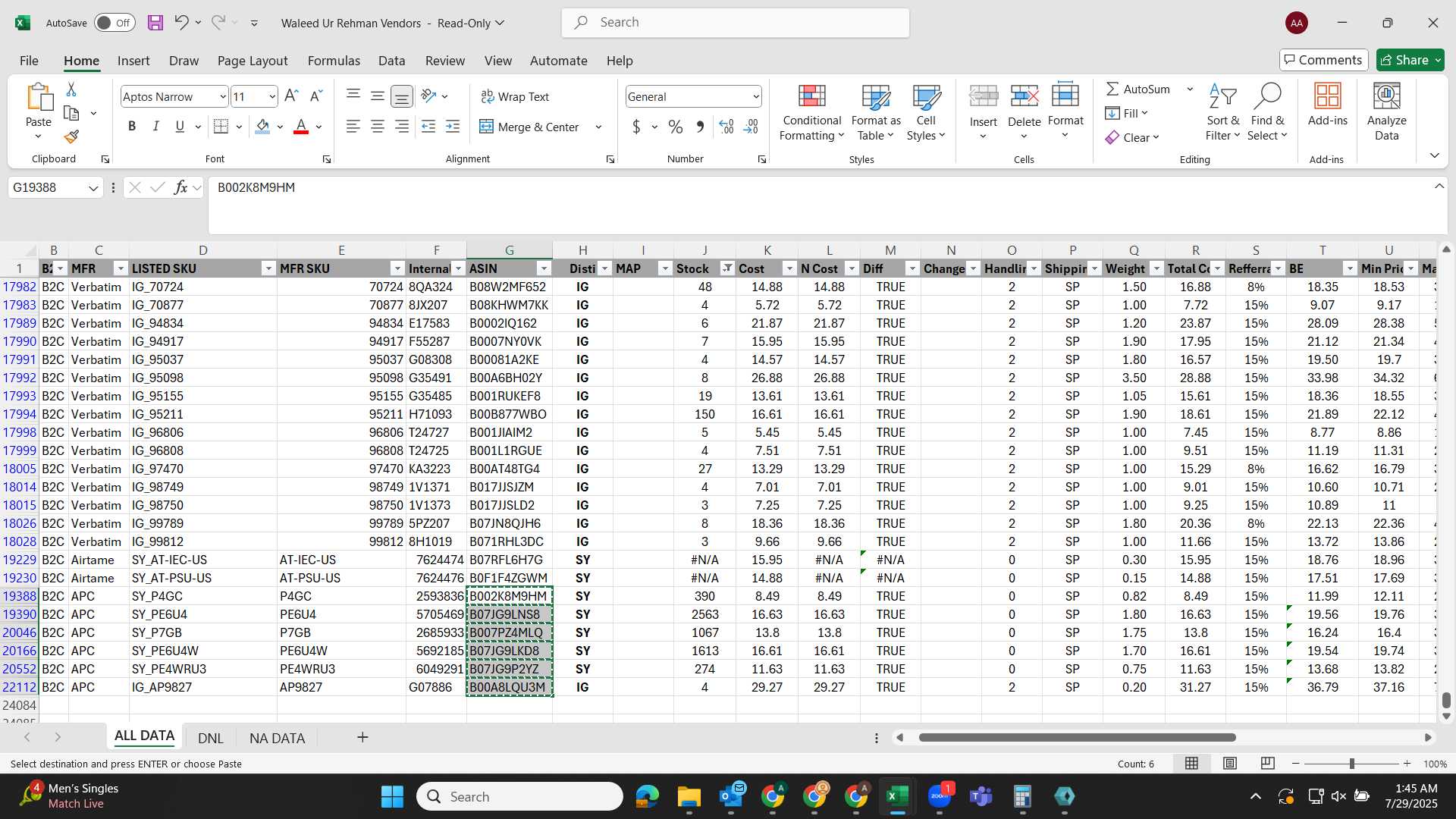Screen dimensions: 1456x819
Task: Apply comma style number format
Action: point(700,127)
